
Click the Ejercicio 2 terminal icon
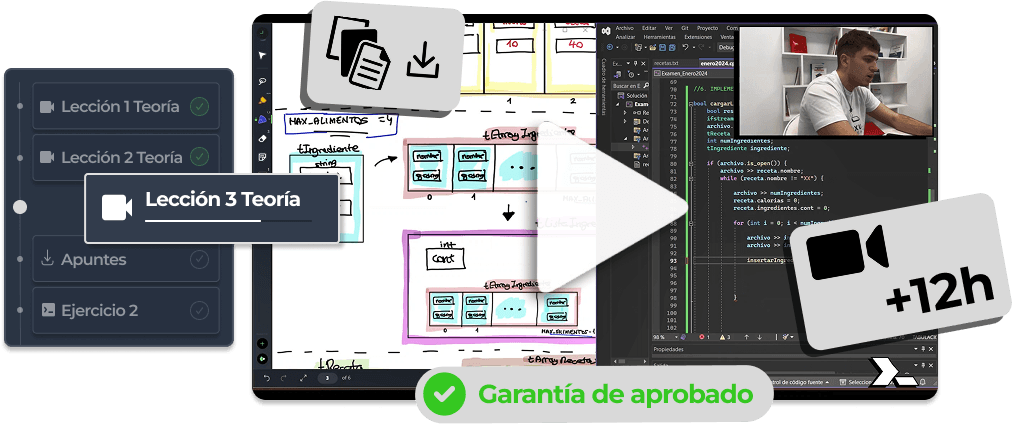46,310
